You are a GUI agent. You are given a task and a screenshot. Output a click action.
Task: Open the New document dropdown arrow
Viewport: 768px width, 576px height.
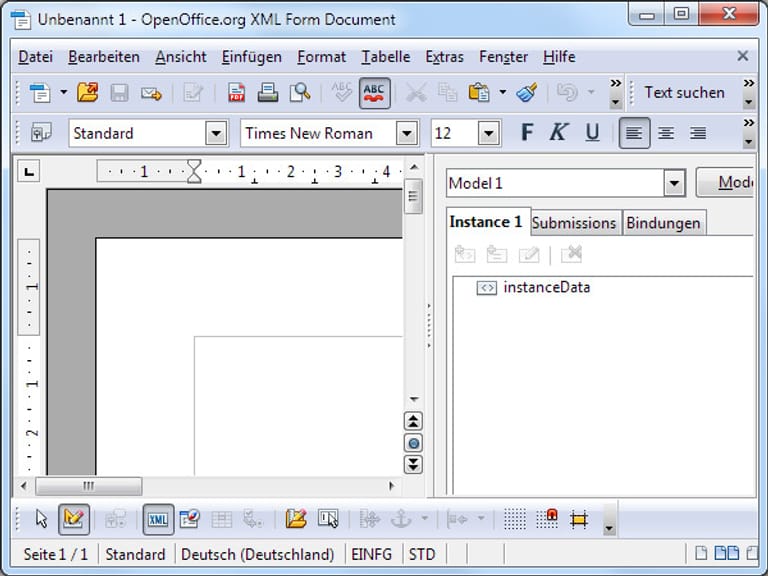(63, 92)
